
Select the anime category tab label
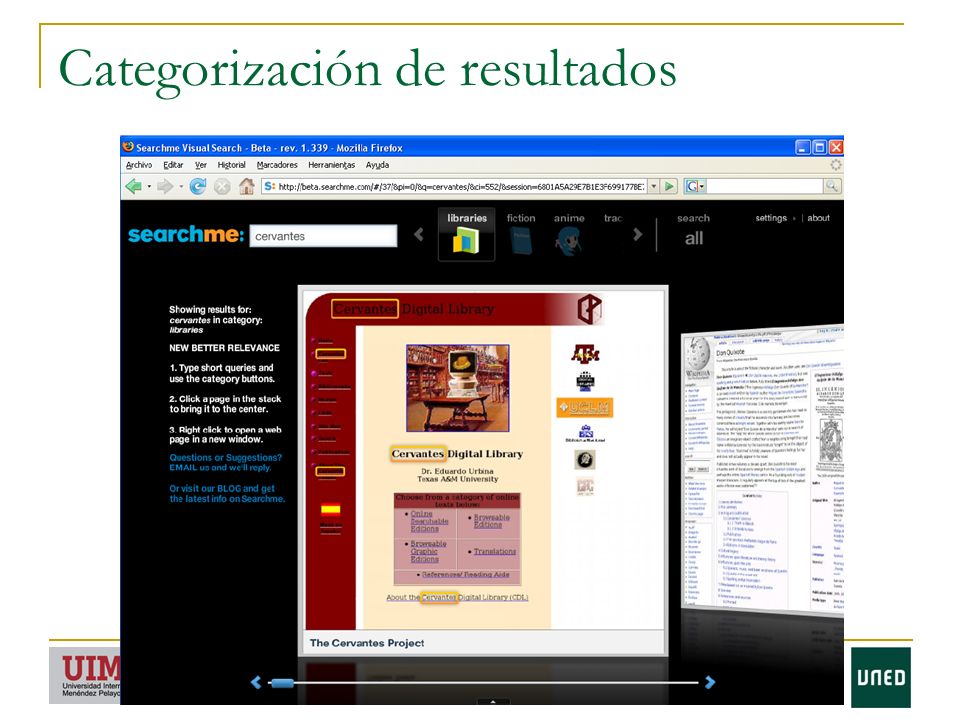click(569, 218)
